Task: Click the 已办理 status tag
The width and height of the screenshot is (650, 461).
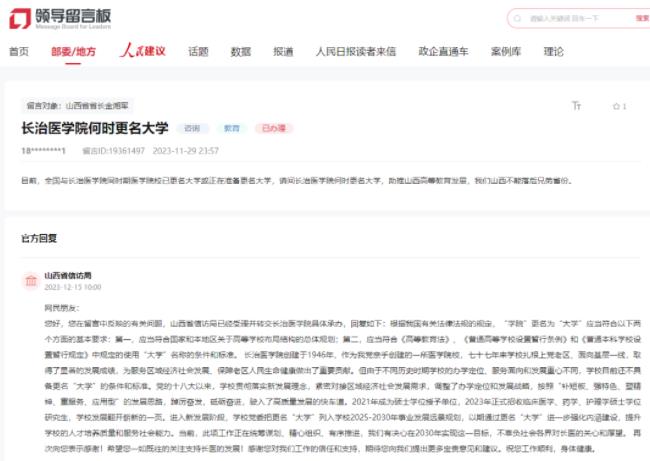Action: (x=274, y=129)
